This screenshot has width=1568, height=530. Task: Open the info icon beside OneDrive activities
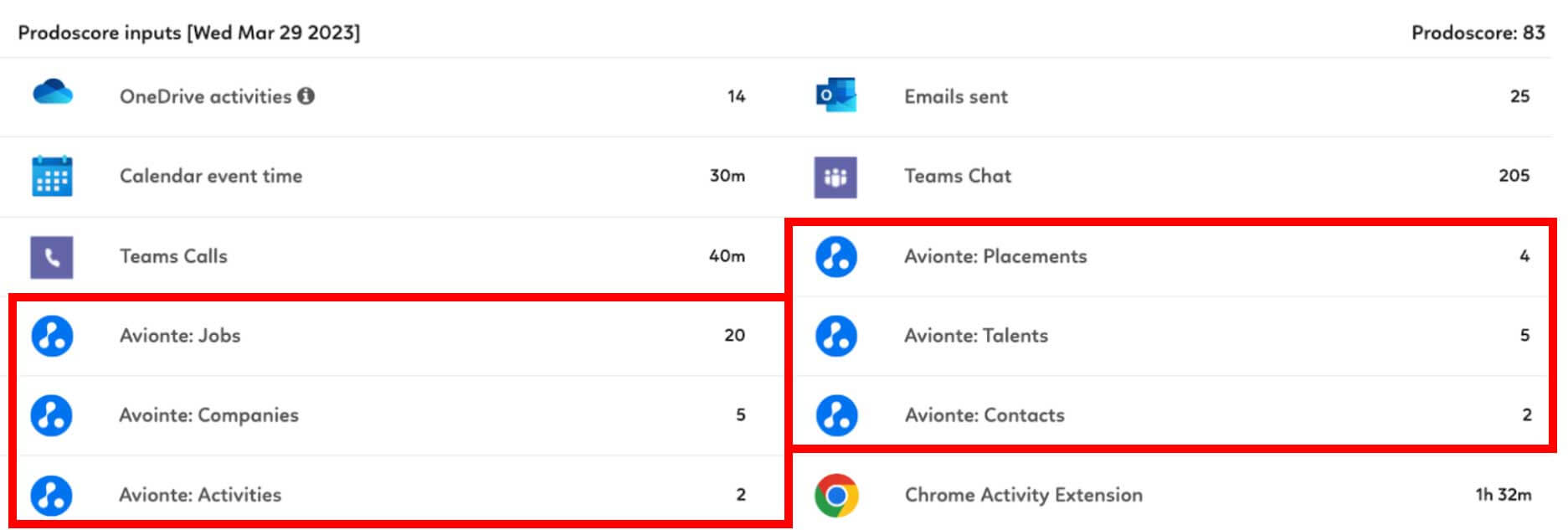pyautogui.click(x=306, y=96)
